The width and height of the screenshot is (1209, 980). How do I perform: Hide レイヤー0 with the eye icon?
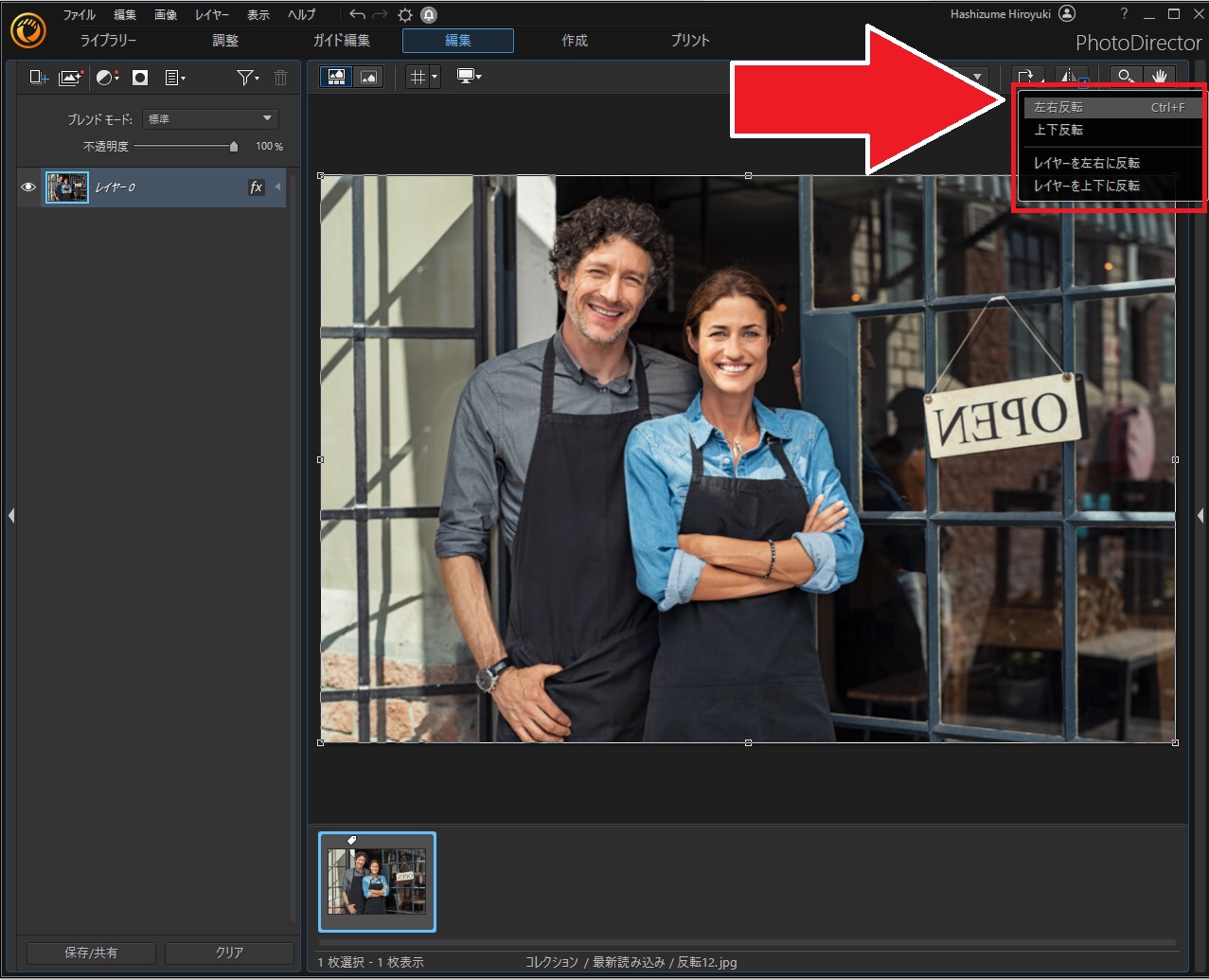[x=28, y=187]
